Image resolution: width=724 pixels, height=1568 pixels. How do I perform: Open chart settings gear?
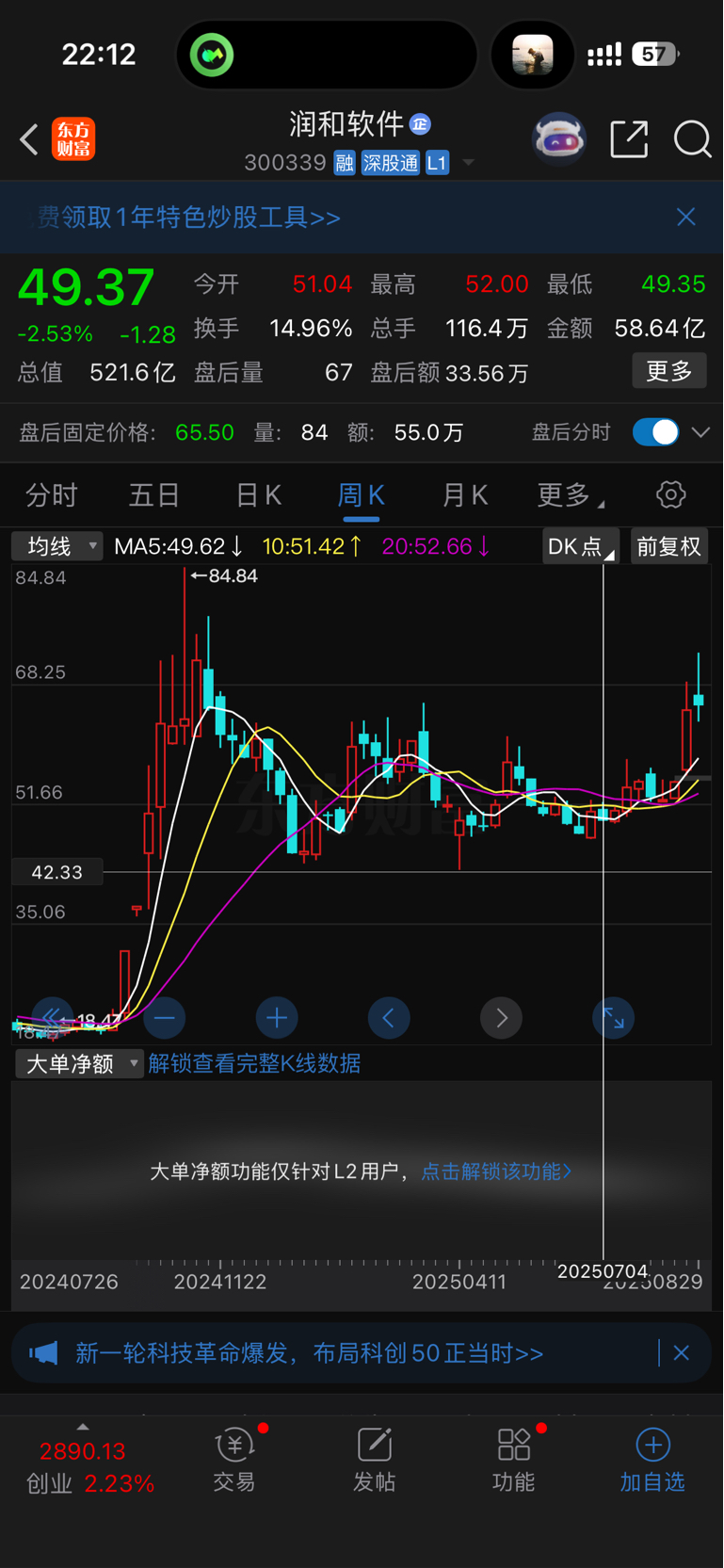[x=670, y=494]
